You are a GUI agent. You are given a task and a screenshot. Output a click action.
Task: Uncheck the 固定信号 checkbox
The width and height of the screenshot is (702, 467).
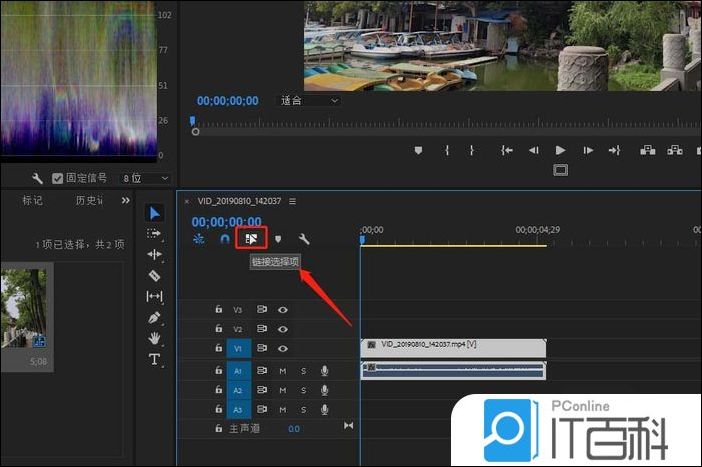(58, 178)
